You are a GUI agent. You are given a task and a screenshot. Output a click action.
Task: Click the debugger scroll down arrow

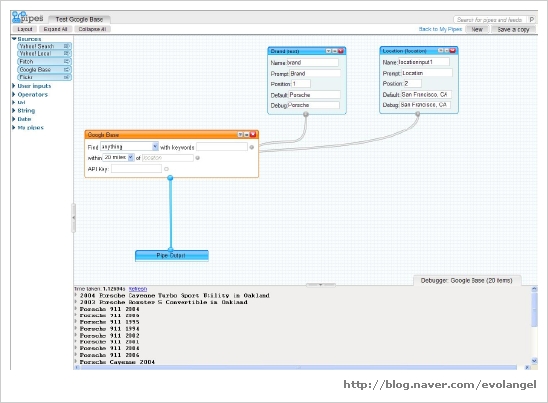(x=534, y=361)
